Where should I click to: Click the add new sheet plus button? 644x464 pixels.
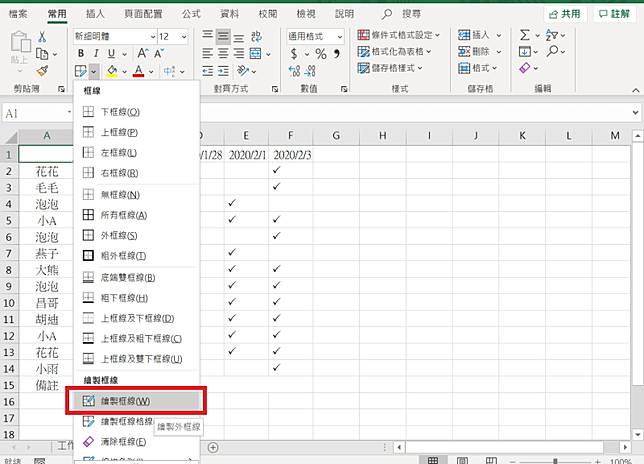coord(213,448)
